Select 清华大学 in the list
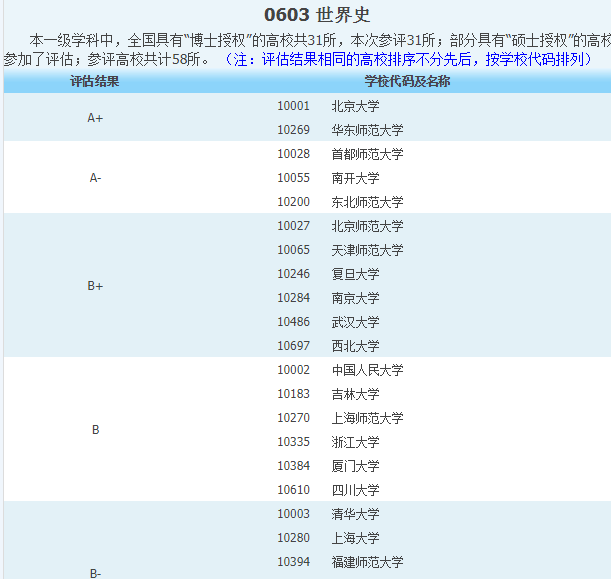The image size is (611, 579). tap(355, 514)
